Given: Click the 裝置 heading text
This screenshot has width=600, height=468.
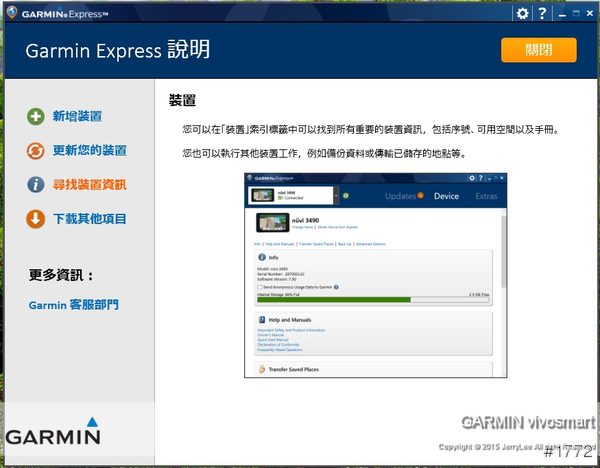Looking at the screenshot, I should point(183,100).
